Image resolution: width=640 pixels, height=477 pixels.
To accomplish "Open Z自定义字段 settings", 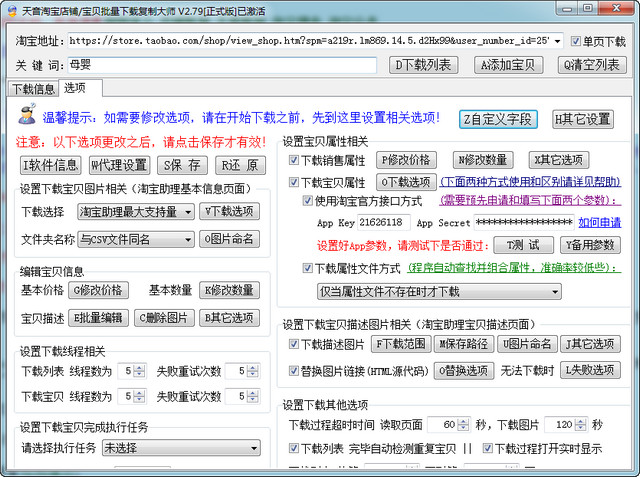I will pyautogui.click(x=499, y=119).
